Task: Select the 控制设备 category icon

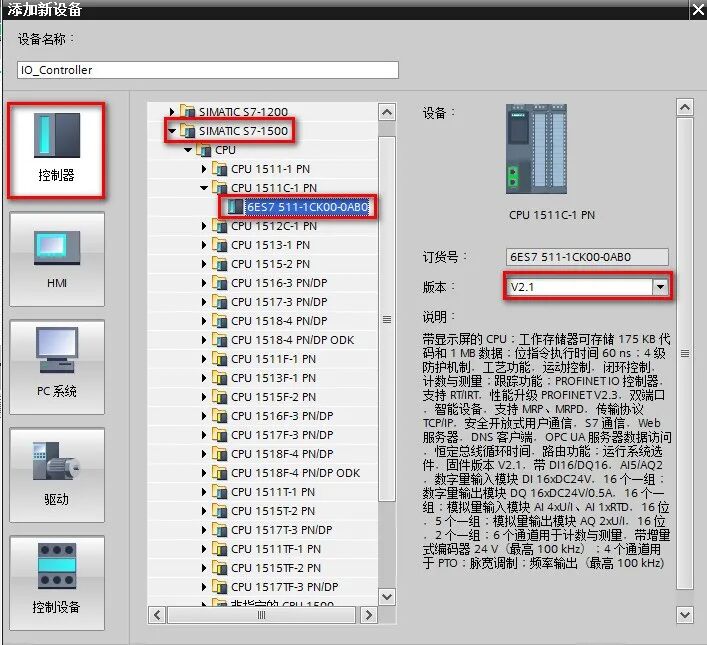Action: [57, 583]
